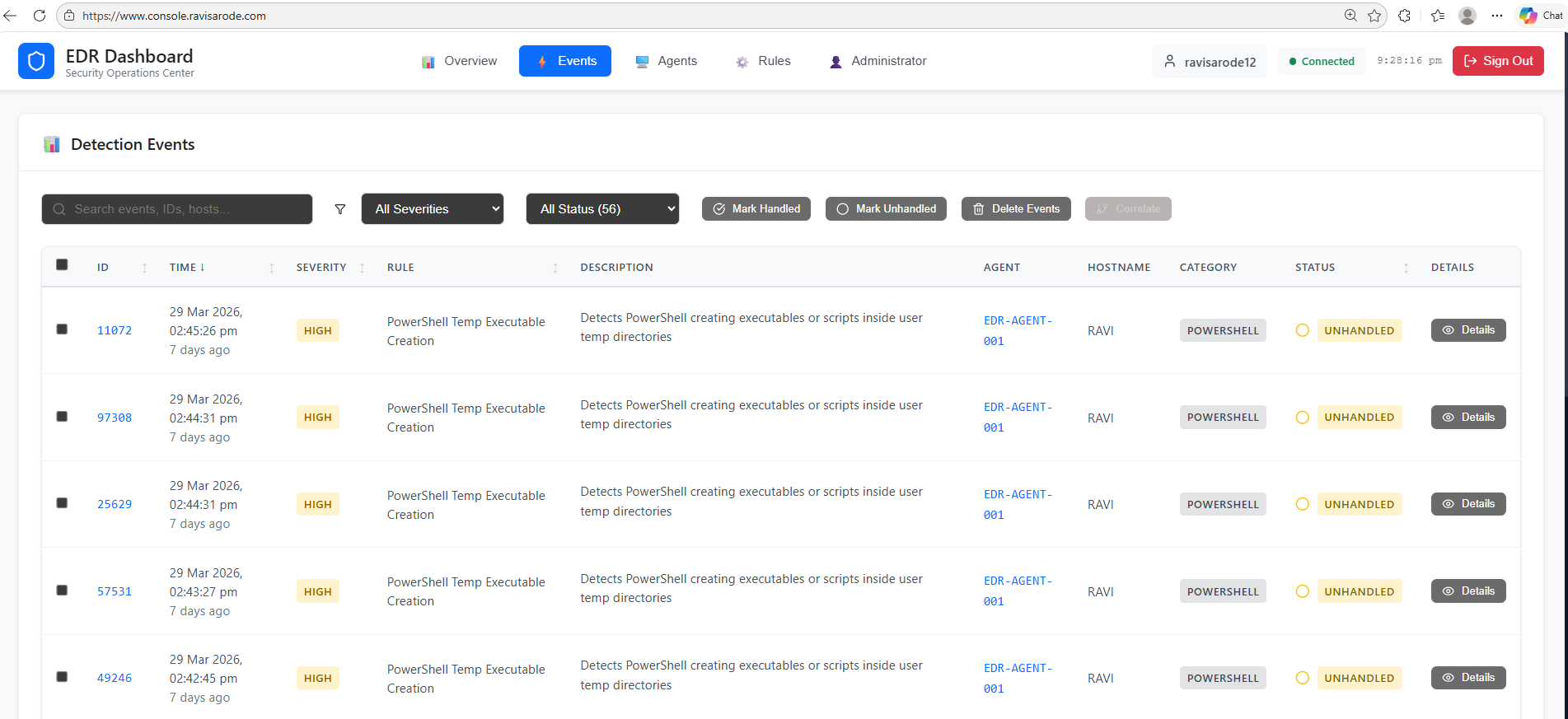
Task: Click status circle for event 49246
Action: (1303, 678)
